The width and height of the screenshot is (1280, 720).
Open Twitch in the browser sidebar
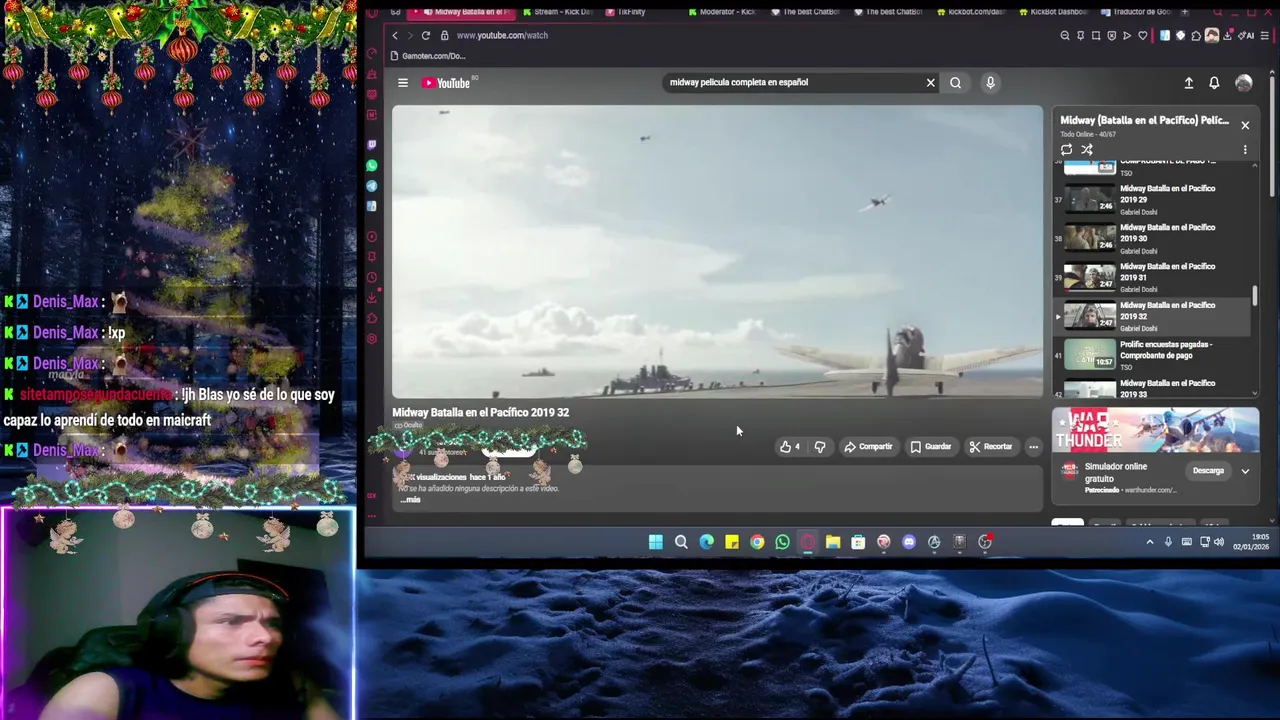click(372, 145)
